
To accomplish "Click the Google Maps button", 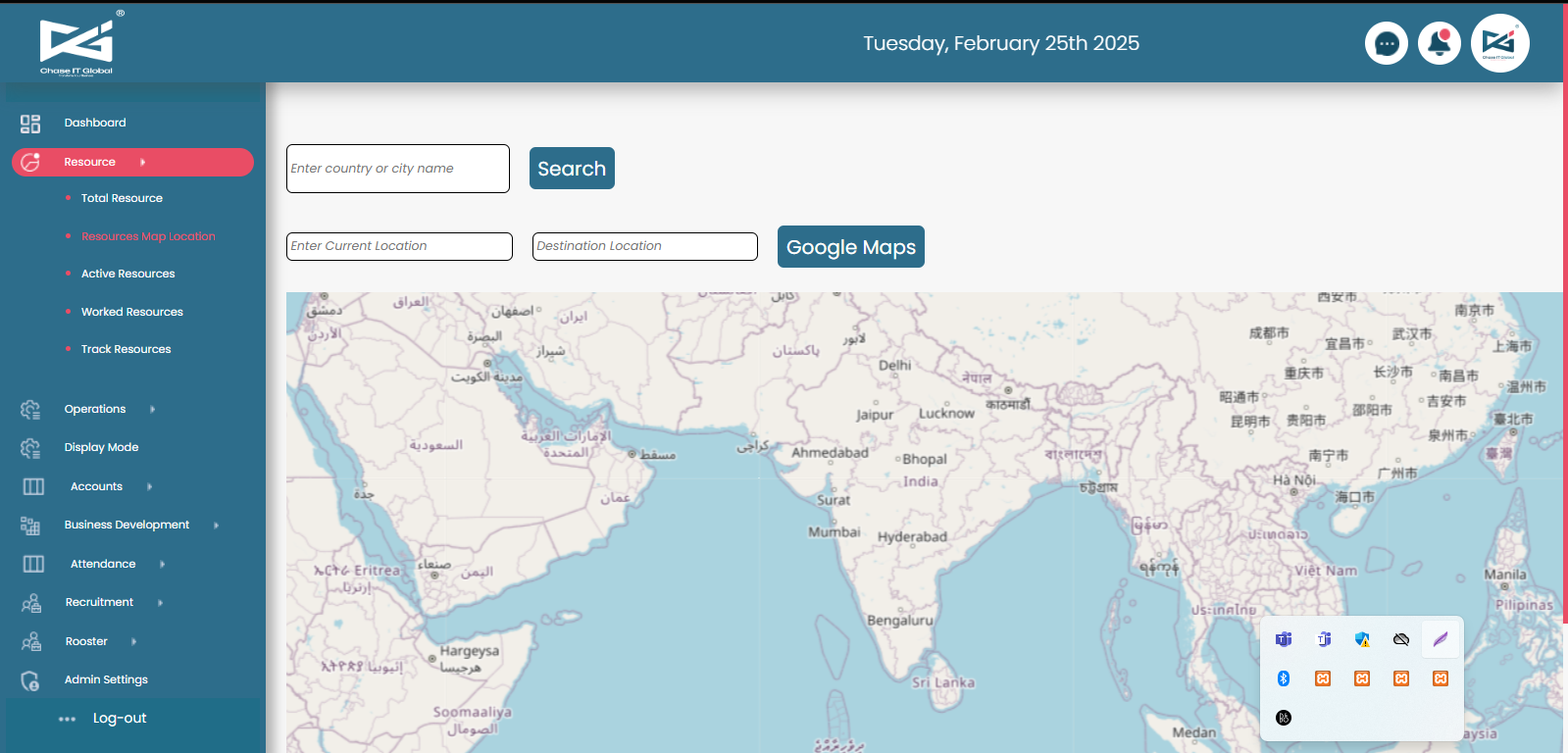I will tap(850, 247).
